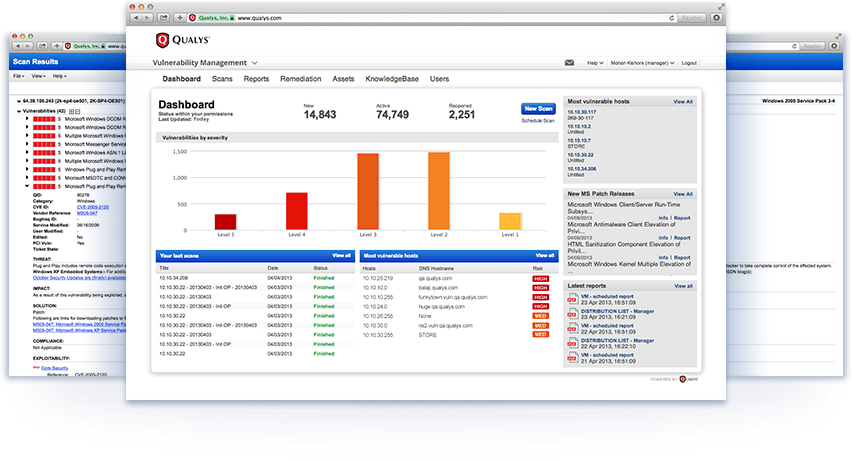This screenshot has height=460, width=852.
Task: Open the downloads icon in the front browser toolbar
Action: tap(716, 18)
